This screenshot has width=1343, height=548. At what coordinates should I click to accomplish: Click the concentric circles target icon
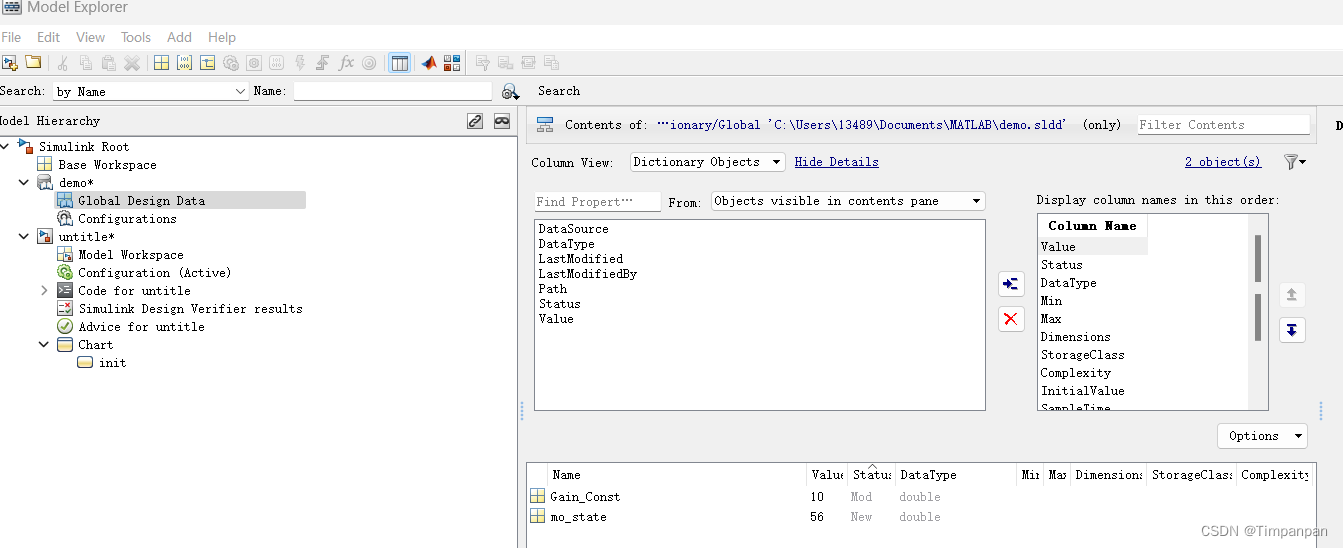[x=369, y=63]
